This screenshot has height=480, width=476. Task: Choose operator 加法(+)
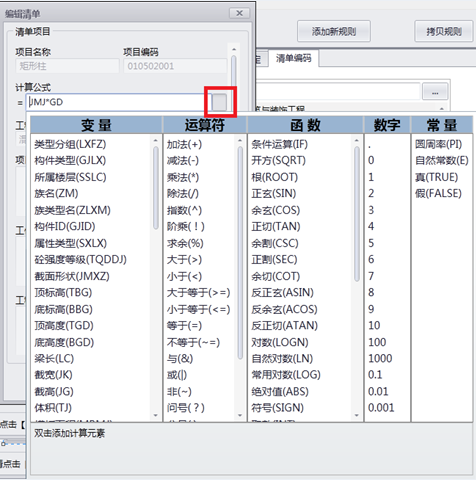point(184,144)
